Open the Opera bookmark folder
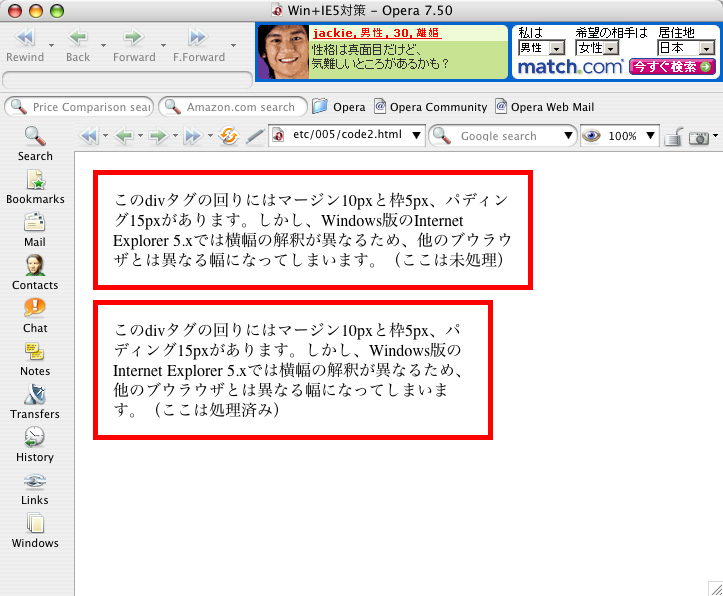723x596 pixels. (x=338, y=107)
